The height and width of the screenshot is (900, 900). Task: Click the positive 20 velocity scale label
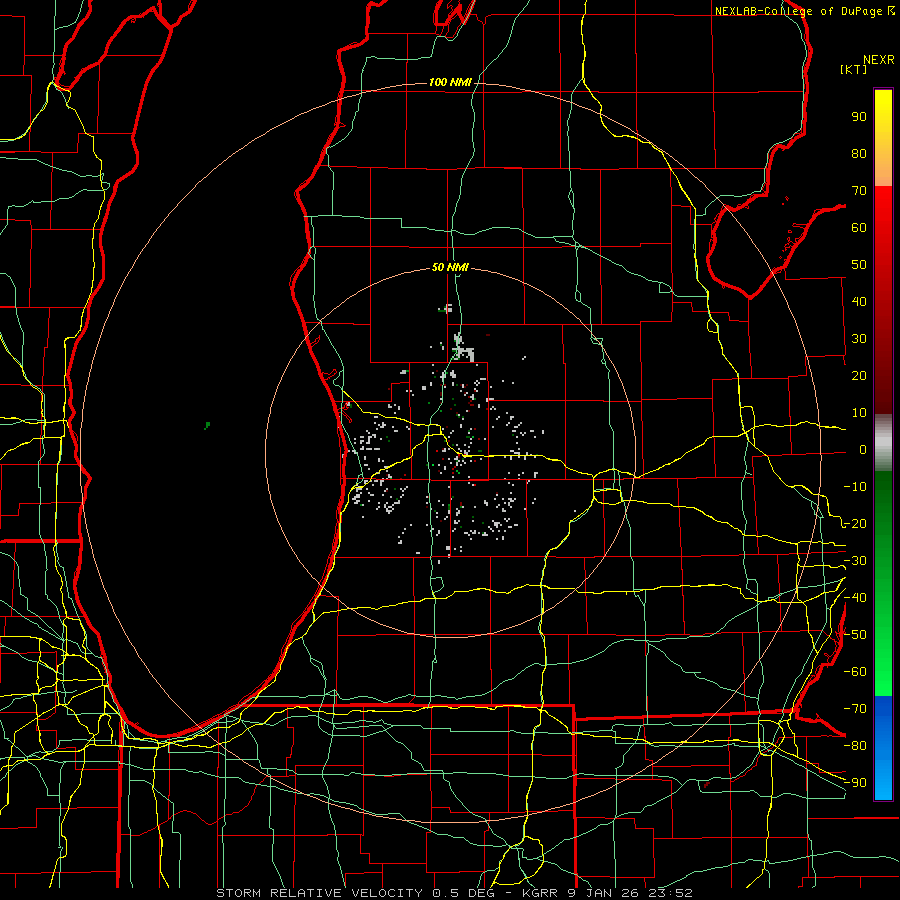[859, 375]
